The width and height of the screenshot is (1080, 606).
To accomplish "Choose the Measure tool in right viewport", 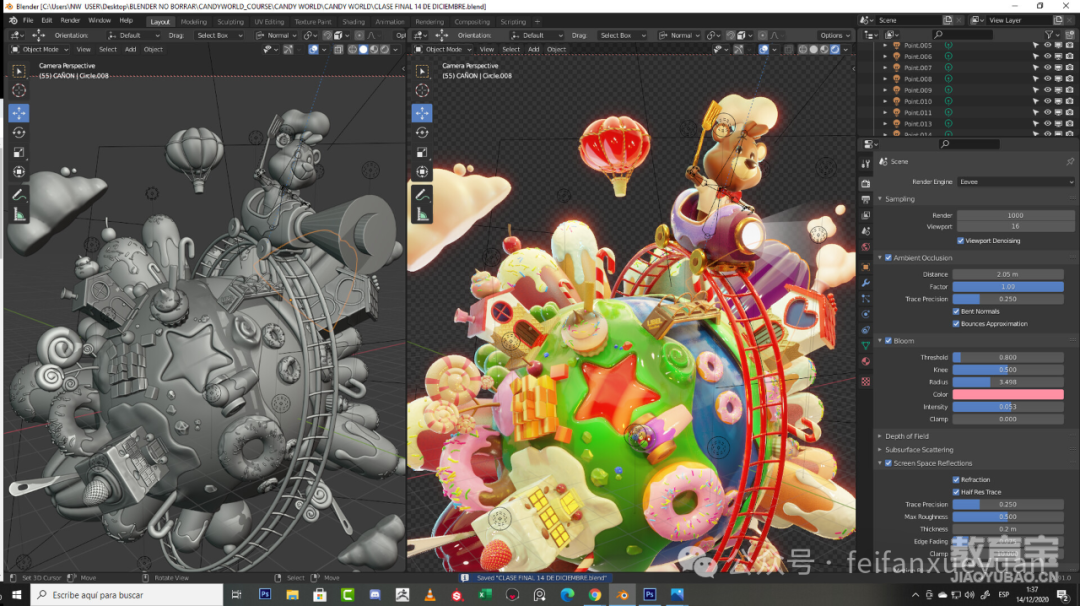I will coord(422,215).
